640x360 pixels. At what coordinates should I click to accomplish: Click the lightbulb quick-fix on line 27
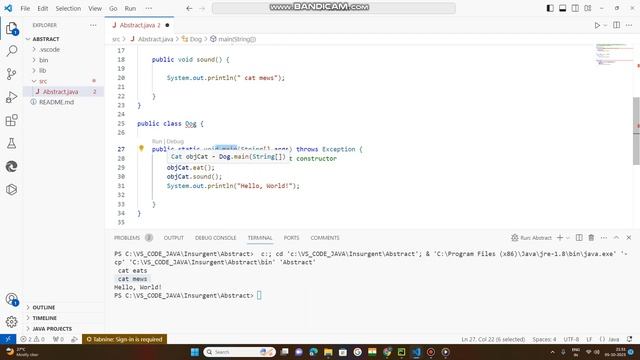(x=141, y=149)
